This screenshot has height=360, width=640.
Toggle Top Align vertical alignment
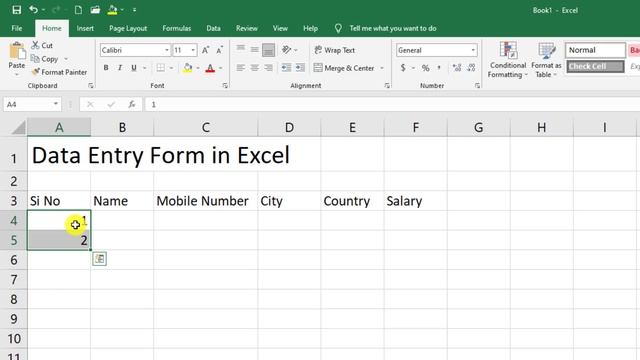241,50
